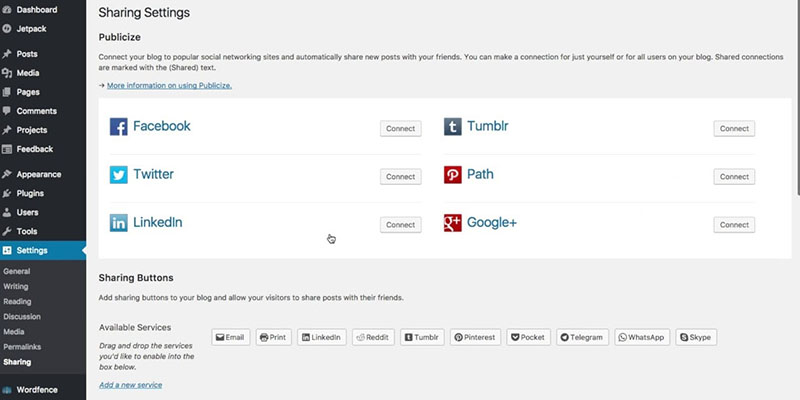The height and width of the screenshot is (400, 800).
Task: Click the LinkedIn name in Publicize
Action: (158, 222)
